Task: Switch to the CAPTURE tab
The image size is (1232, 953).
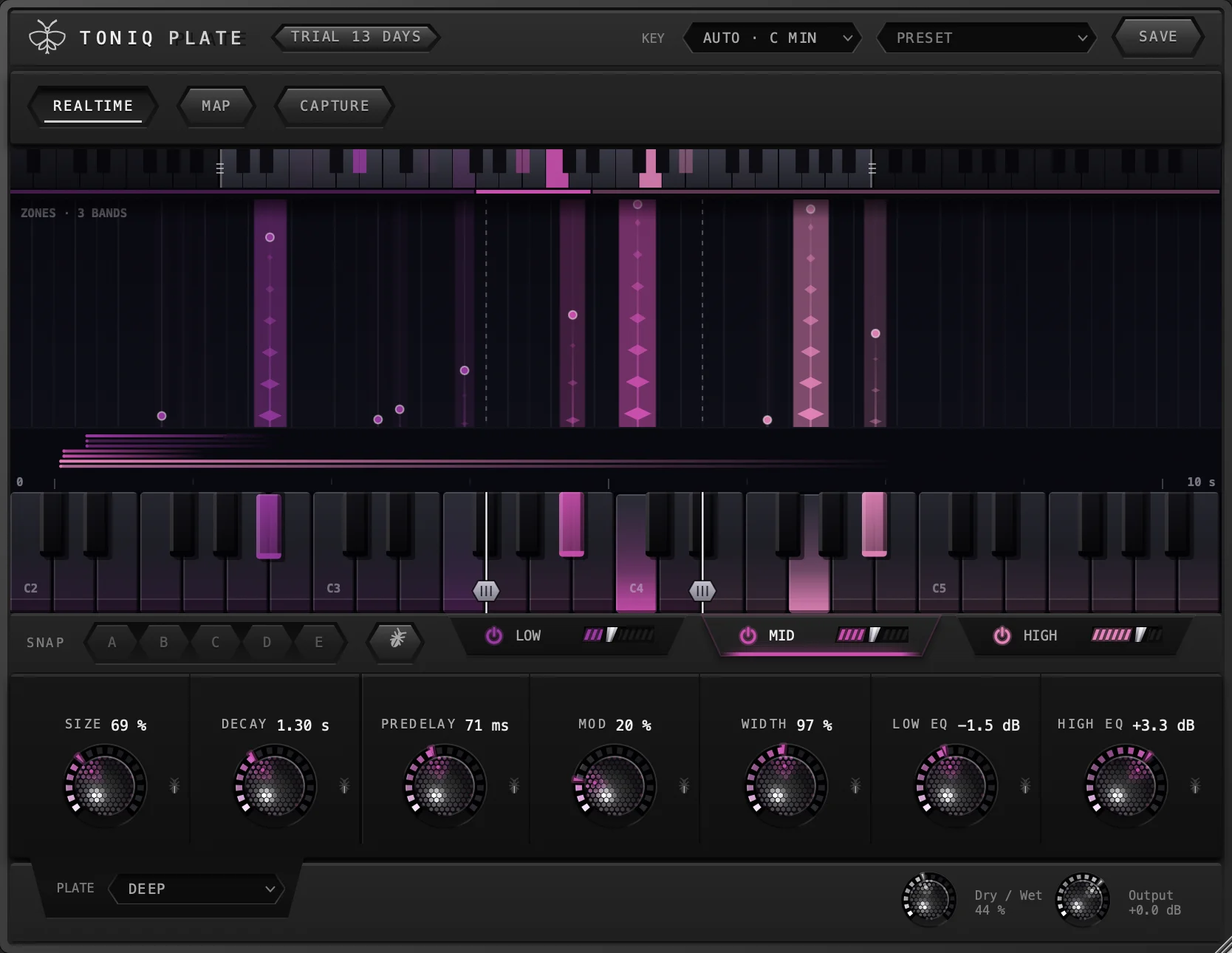Action: (x=334, y=106)
